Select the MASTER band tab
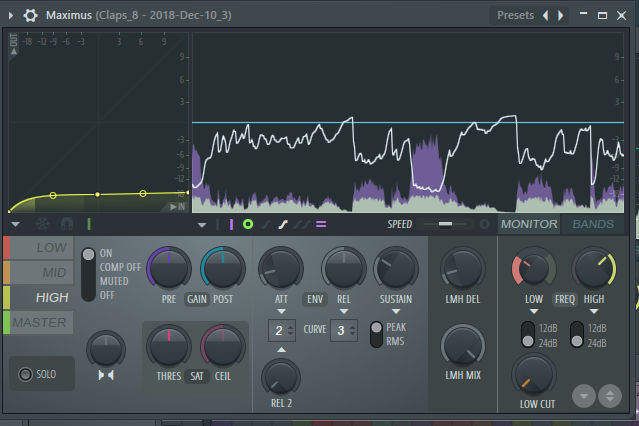This screenshot has width=639, height=426. click(x=42, y=322)
